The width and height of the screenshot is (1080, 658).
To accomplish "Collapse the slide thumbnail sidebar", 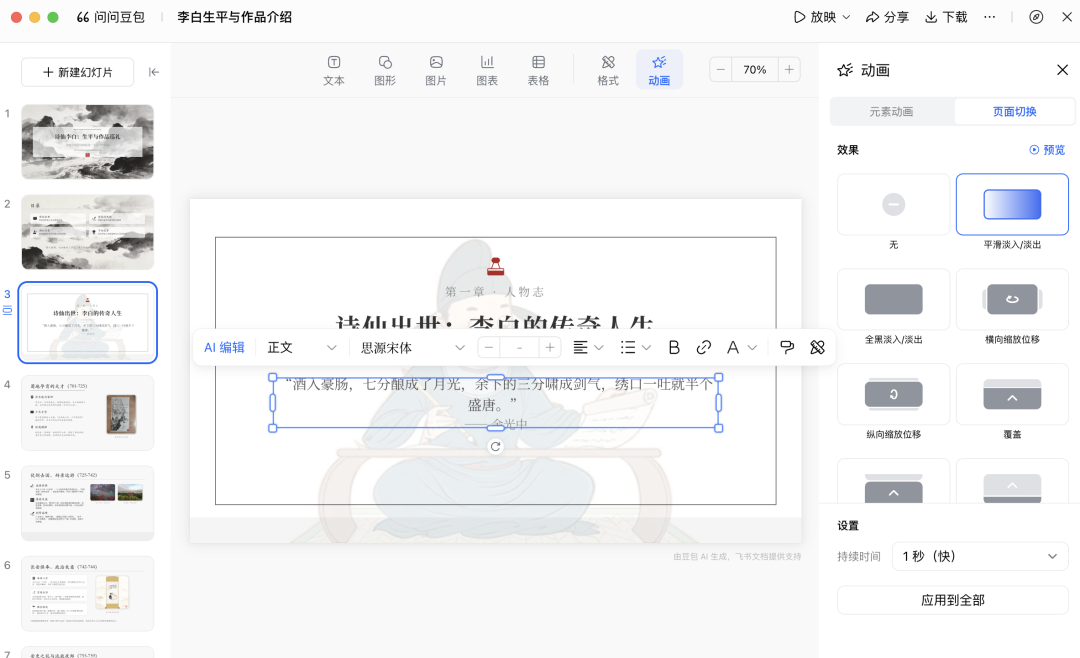I will click(x=154, y=72).
